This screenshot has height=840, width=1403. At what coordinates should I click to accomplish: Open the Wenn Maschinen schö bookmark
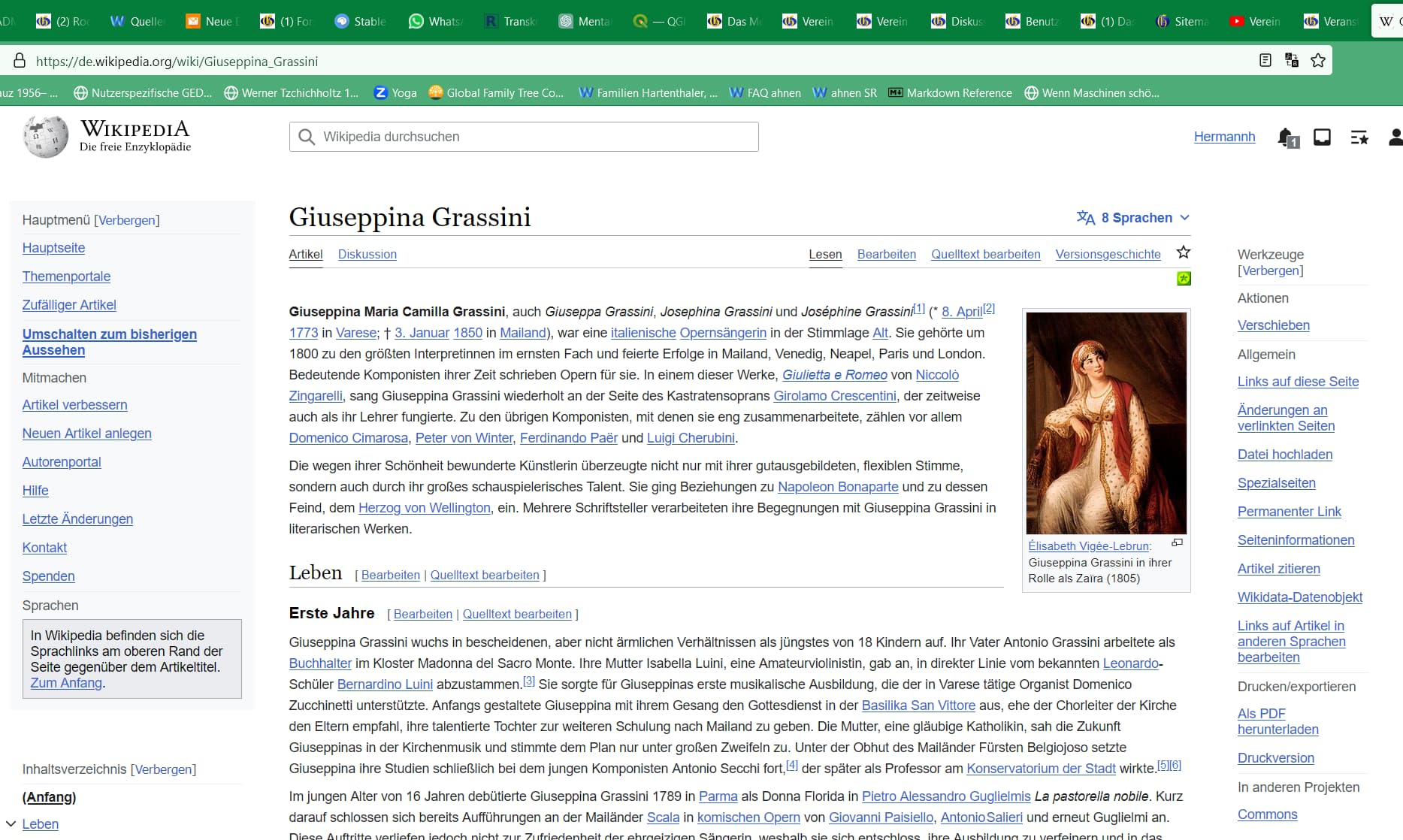click(1092, 92)
